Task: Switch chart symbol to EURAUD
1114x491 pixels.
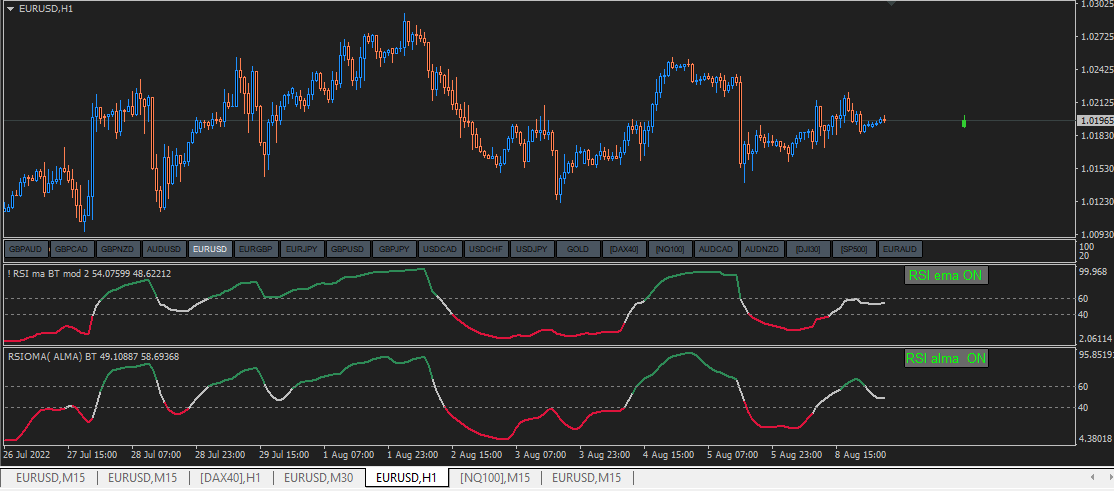Action: pos(901,249)
